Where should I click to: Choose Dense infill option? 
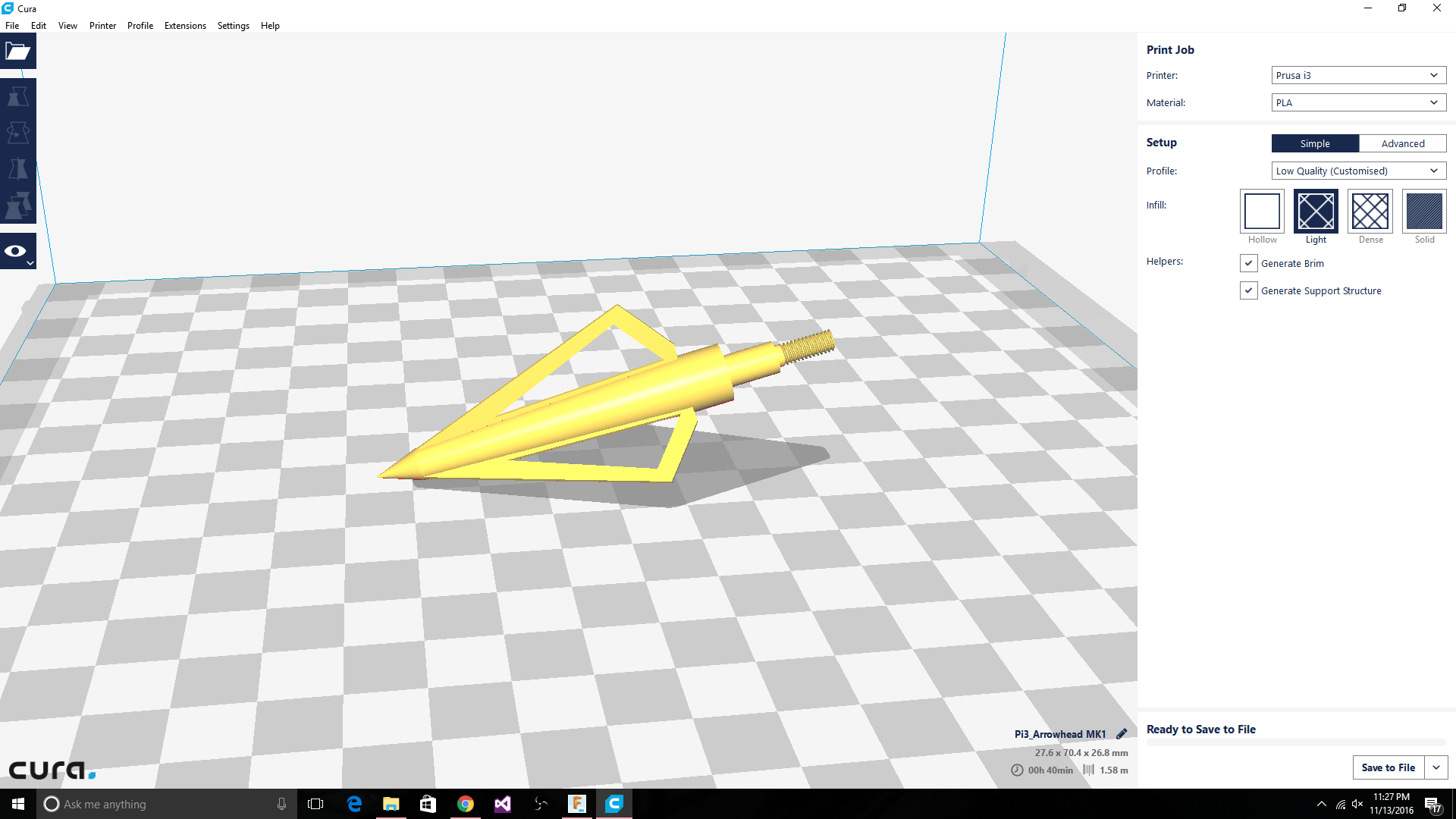(x=1370, y=211)
